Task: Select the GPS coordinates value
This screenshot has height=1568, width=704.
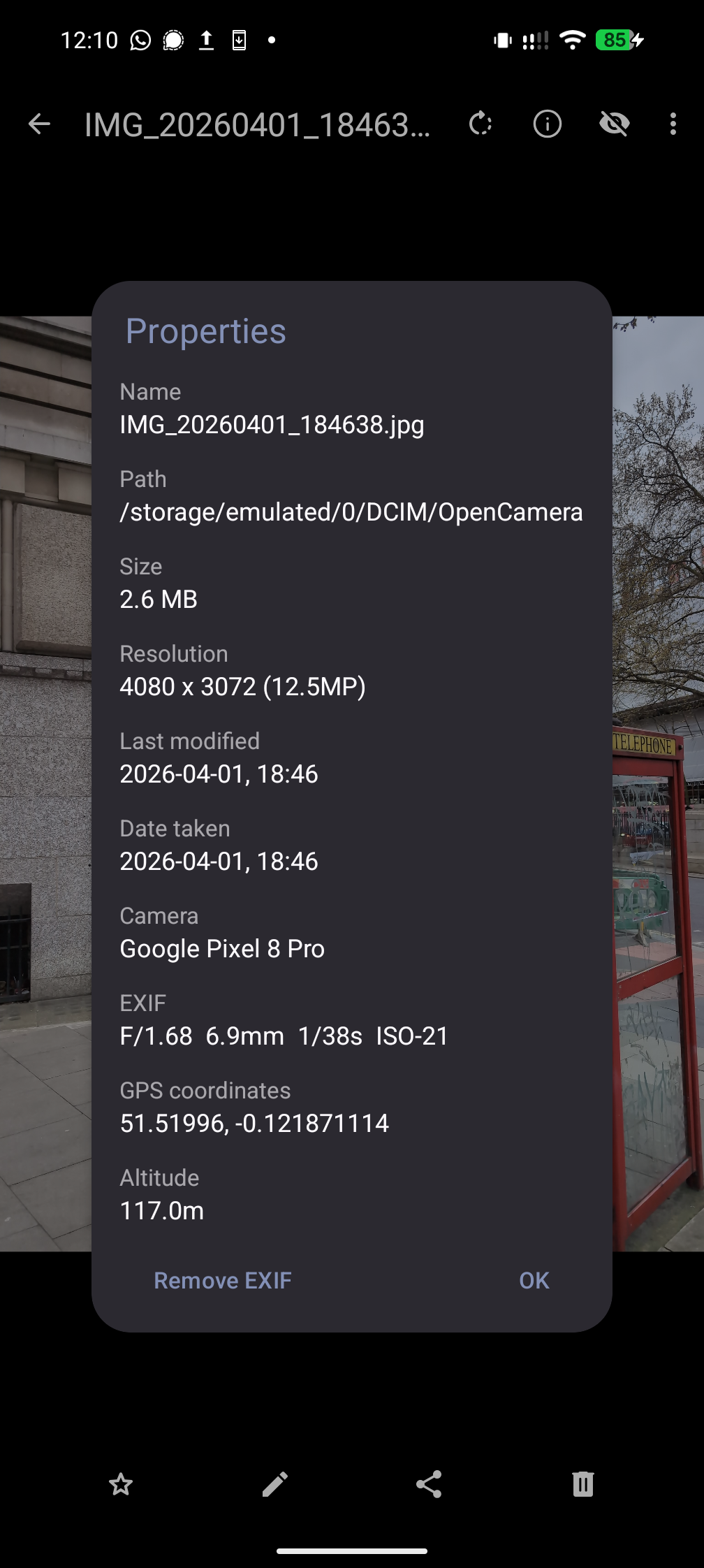Action: point(254,1123)
